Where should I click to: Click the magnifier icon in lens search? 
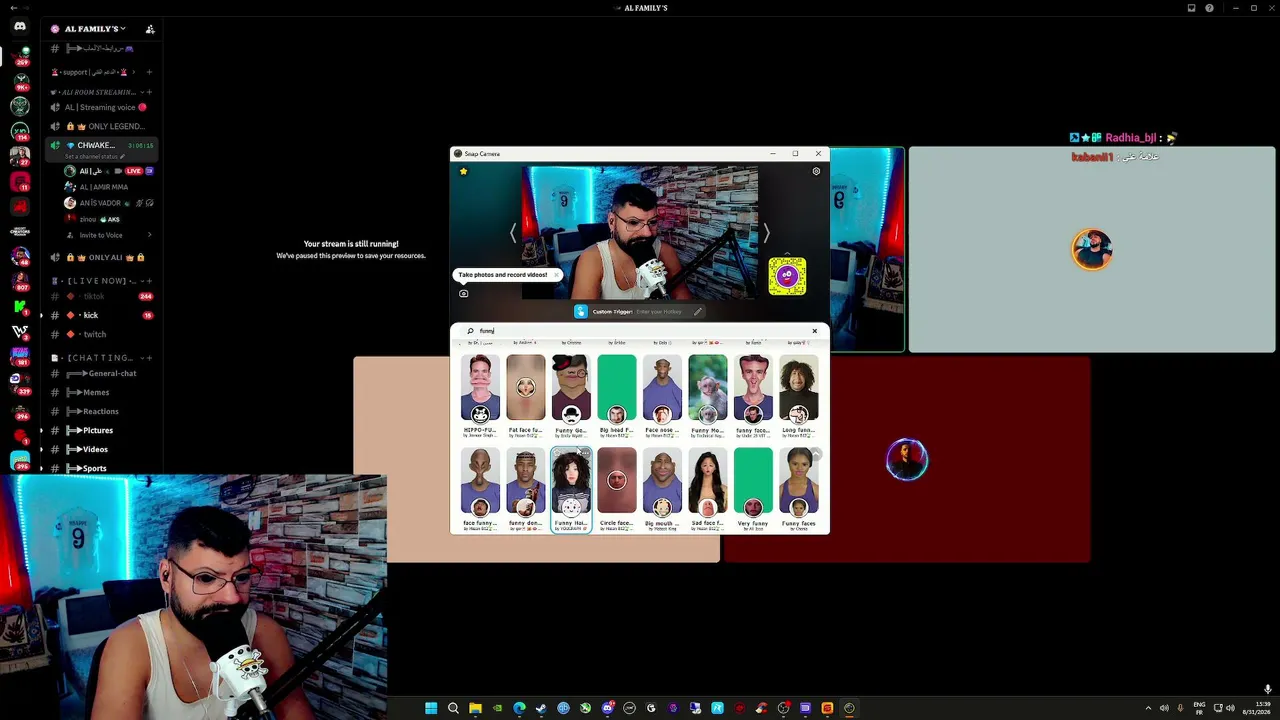pos(470,331)
